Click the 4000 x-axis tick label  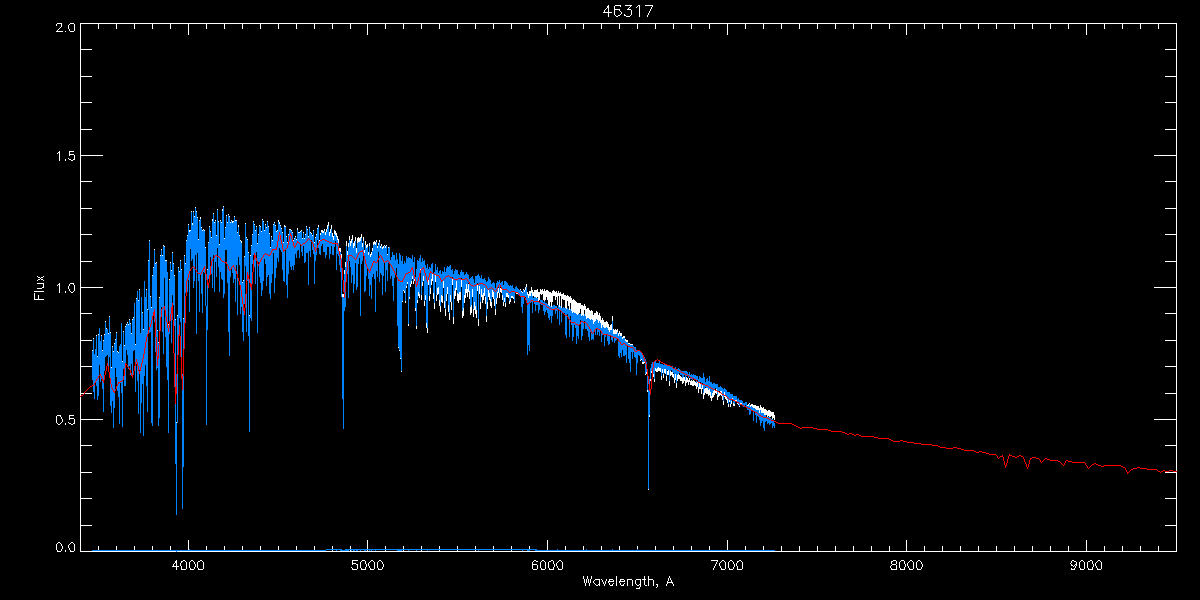coord(188,565)
